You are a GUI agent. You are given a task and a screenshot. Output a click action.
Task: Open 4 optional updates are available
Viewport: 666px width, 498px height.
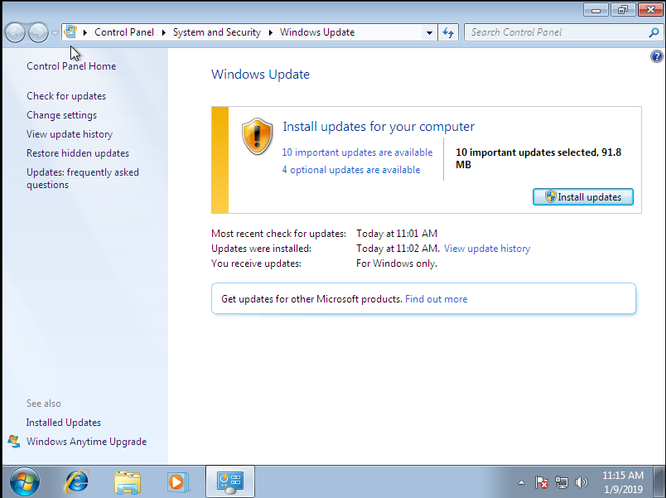tap(351, 170)
